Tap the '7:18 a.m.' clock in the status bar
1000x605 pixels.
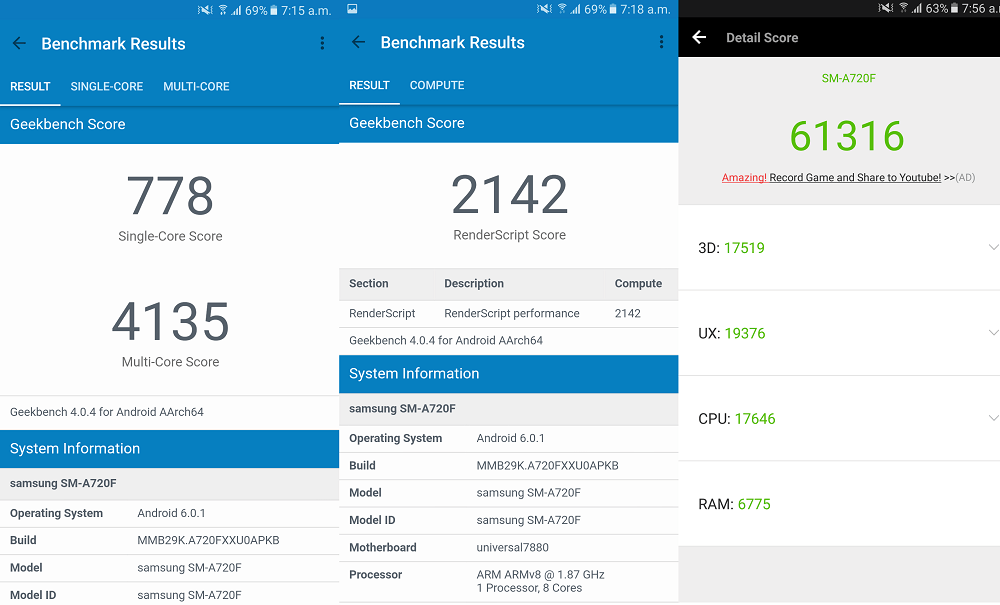[645, 10]
